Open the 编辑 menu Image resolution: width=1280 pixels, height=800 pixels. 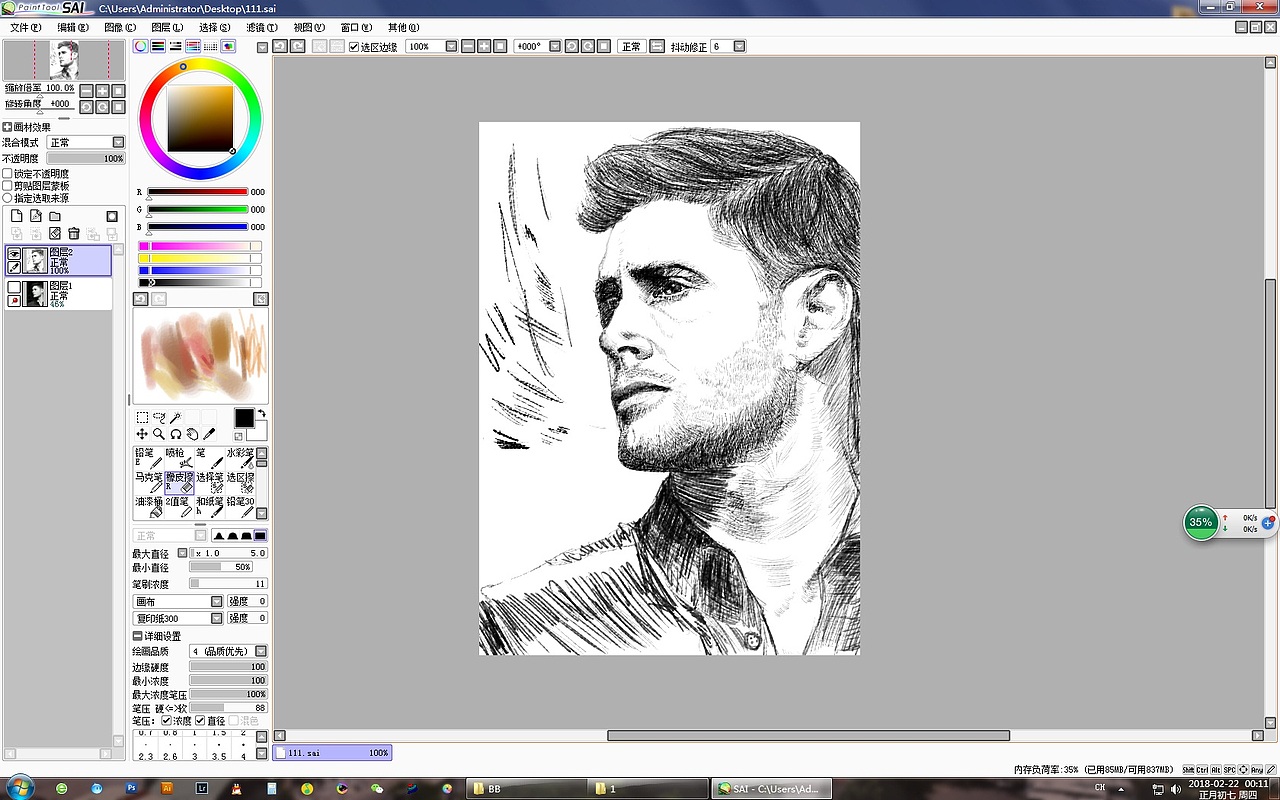[73, 27]
